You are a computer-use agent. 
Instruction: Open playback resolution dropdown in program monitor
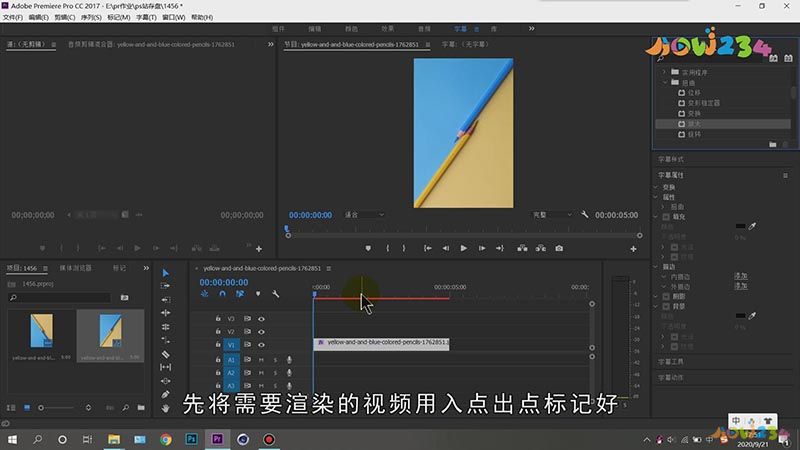point(552,215)
